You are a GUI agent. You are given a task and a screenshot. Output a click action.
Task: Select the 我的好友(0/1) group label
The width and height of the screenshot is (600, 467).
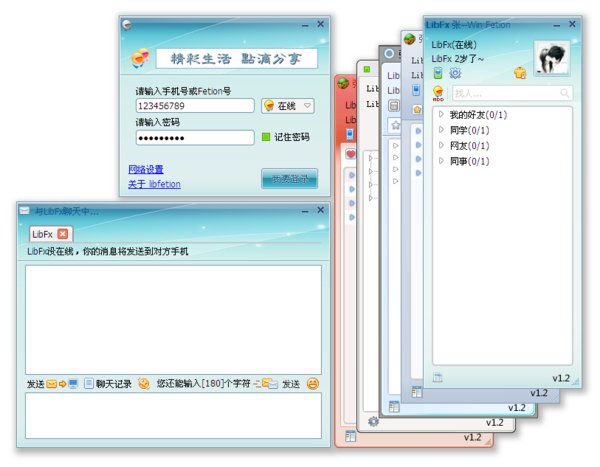[478, 114]
